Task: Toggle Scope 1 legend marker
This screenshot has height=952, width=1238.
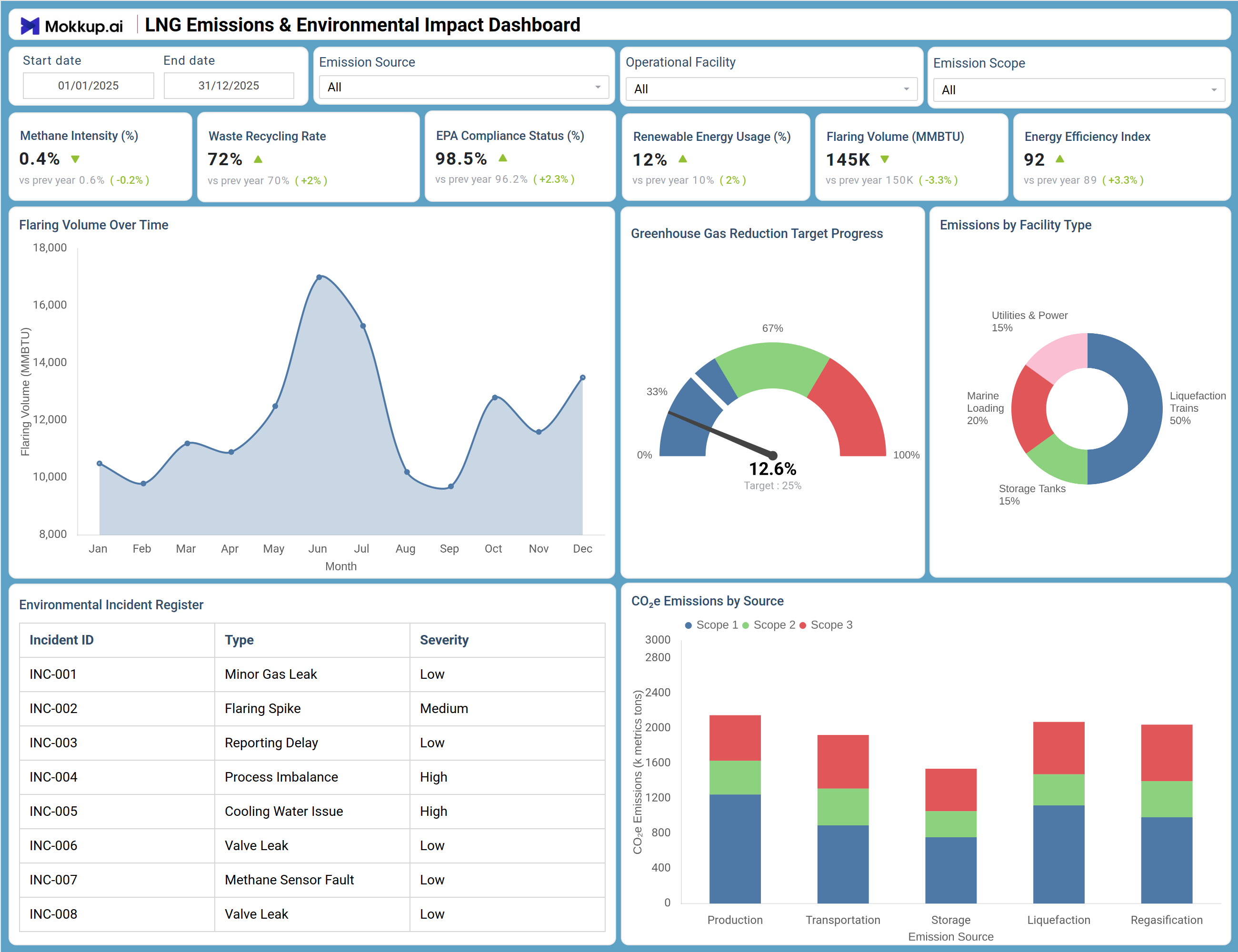Action: (688, 625)
